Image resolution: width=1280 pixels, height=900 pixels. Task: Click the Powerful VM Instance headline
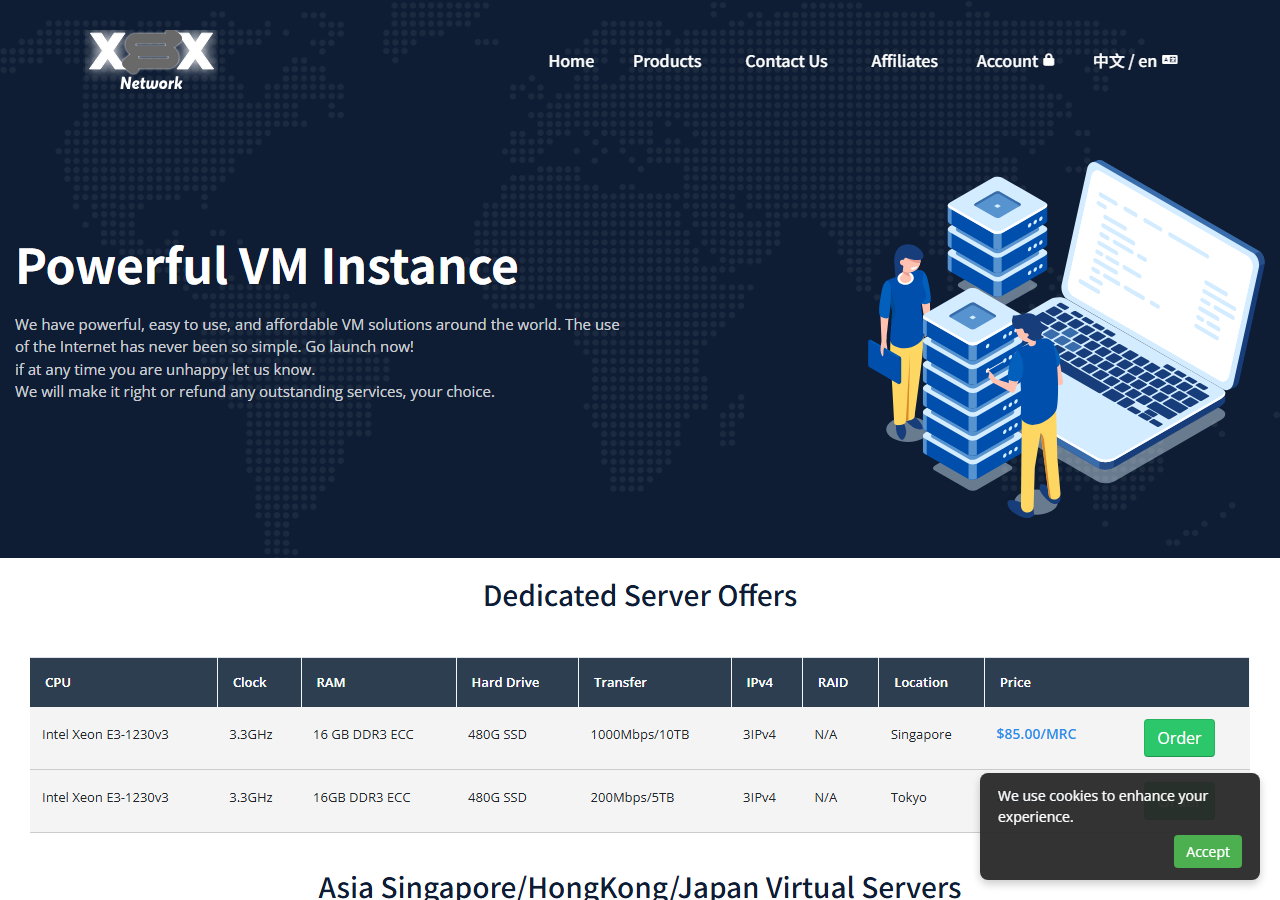pos(267,266)
